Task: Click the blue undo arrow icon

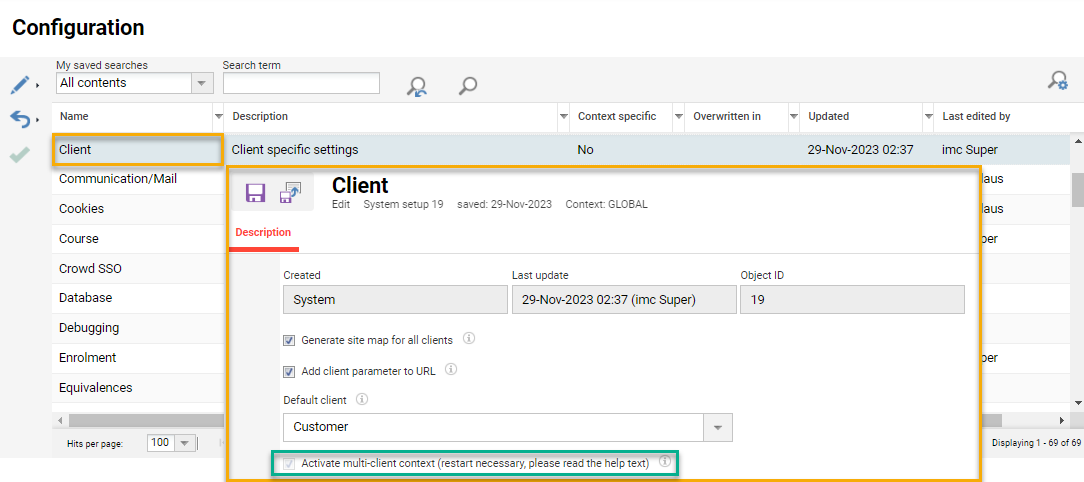Action: 19,120
